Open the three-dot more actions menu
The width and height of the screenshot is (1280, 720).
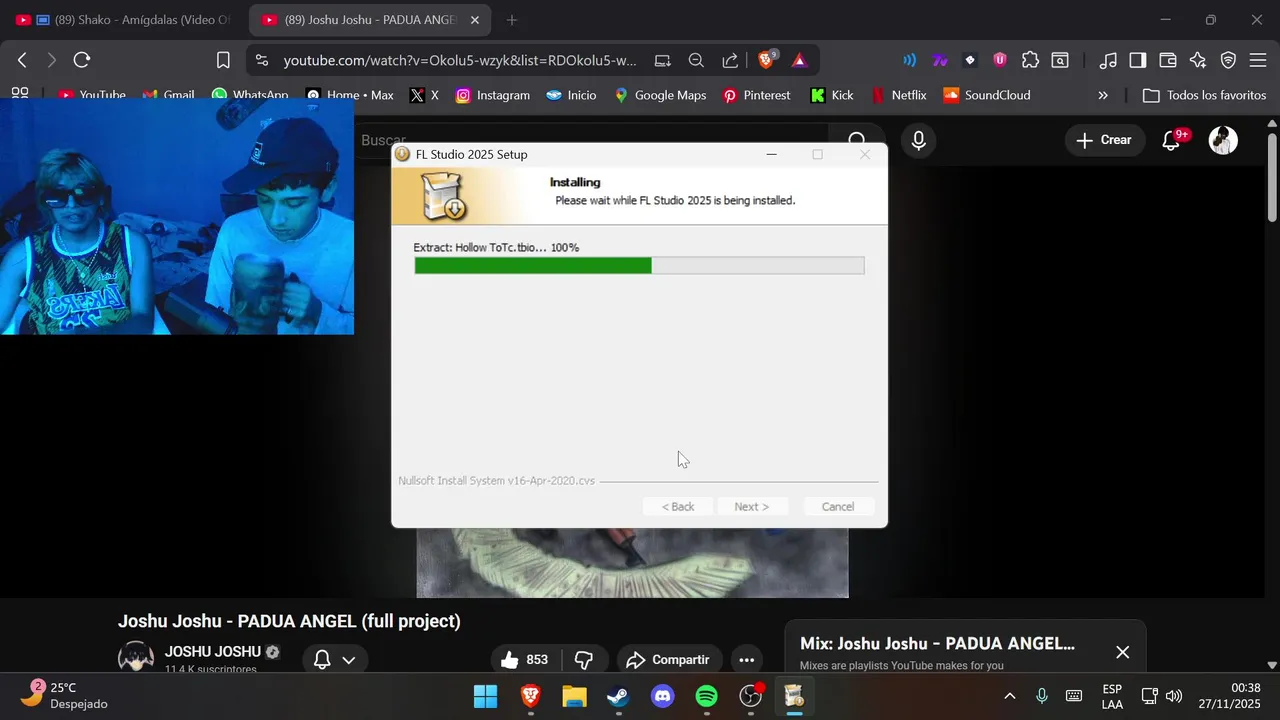click(746, 660)
